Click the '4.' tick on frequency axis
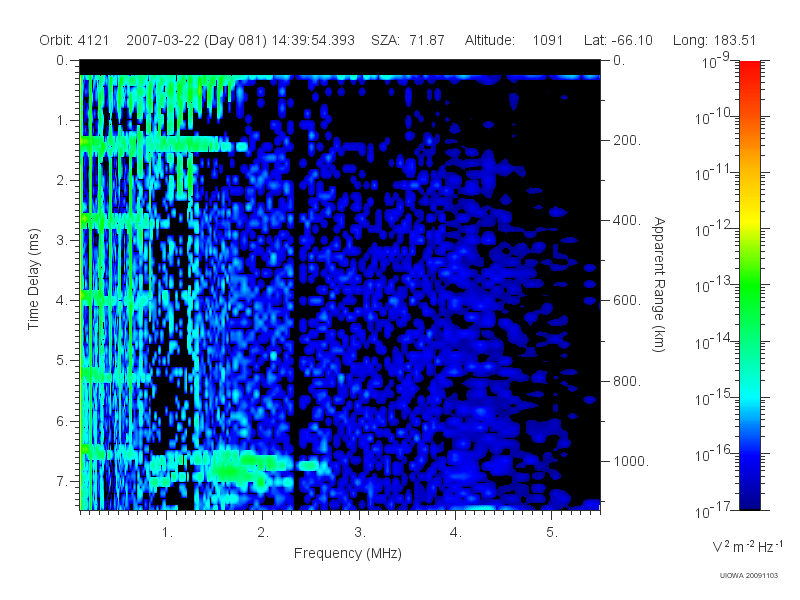The height and width of the screenshot is (600, 800). coord(456,533)
